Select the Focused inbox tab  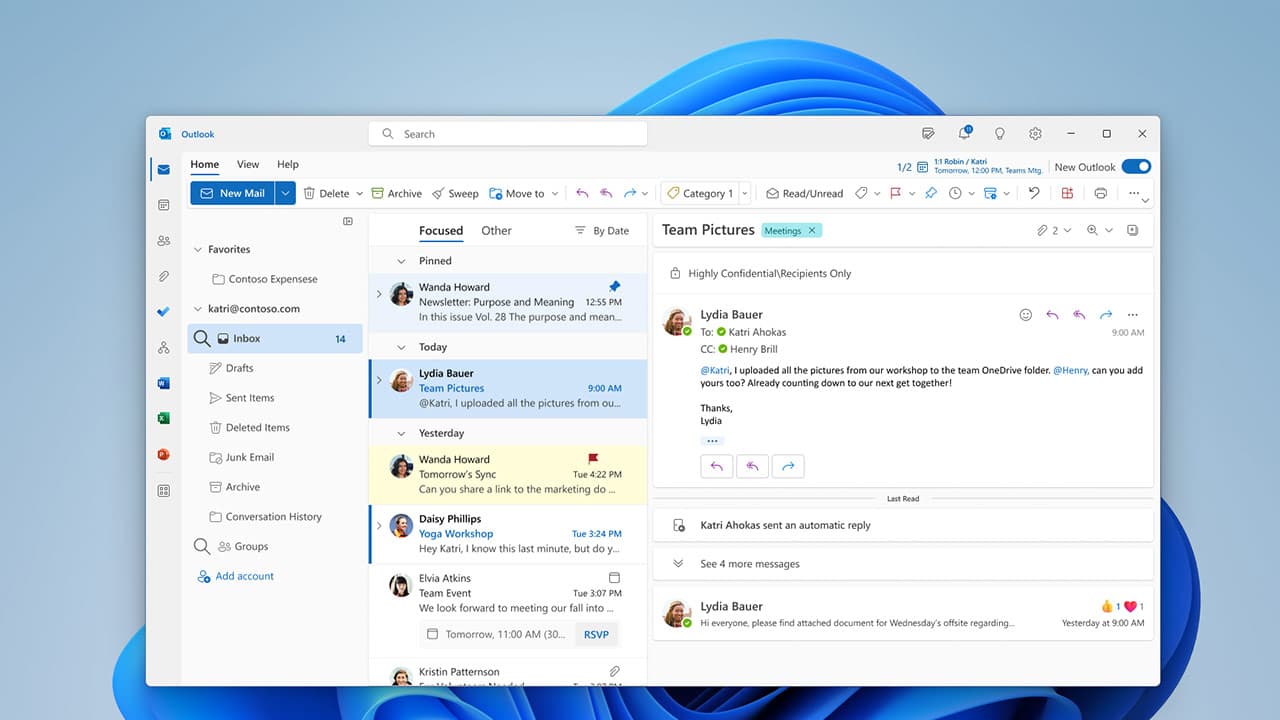pos(441,230)
